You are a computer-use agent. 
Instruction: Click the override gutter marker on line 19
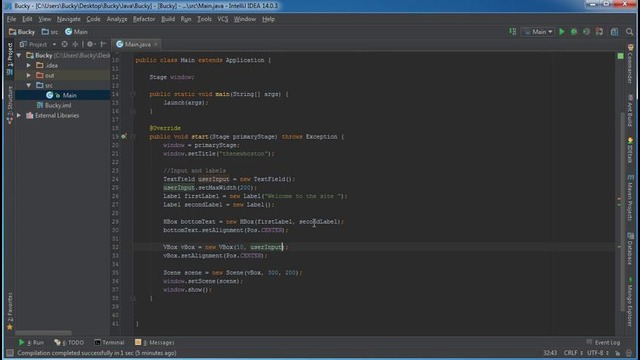pyautogui.click(x=123, y=136)
